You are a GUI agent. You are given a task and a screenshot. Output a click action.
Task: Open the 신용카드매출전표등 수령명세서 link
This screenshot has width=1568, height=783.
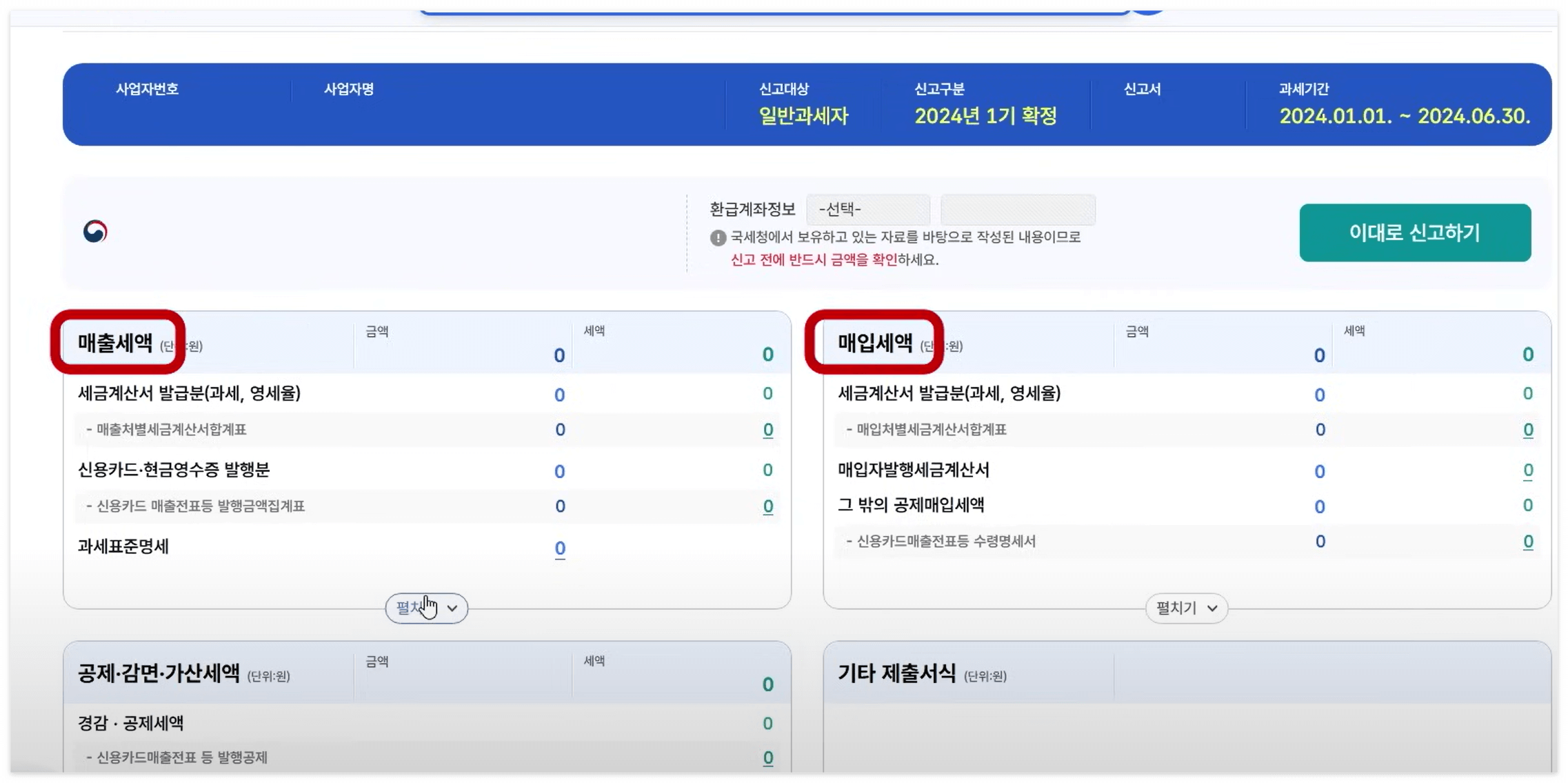tap(1528, 541)
